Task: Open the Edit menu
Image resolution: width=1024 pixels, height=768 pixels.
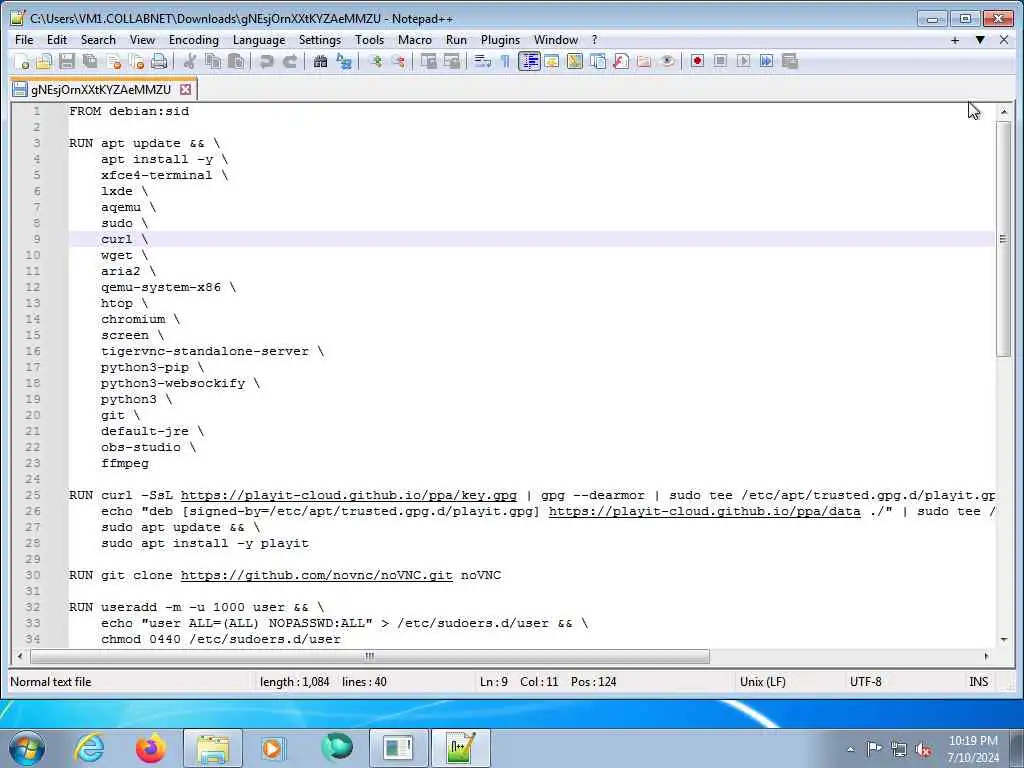Action: (57, 40)
